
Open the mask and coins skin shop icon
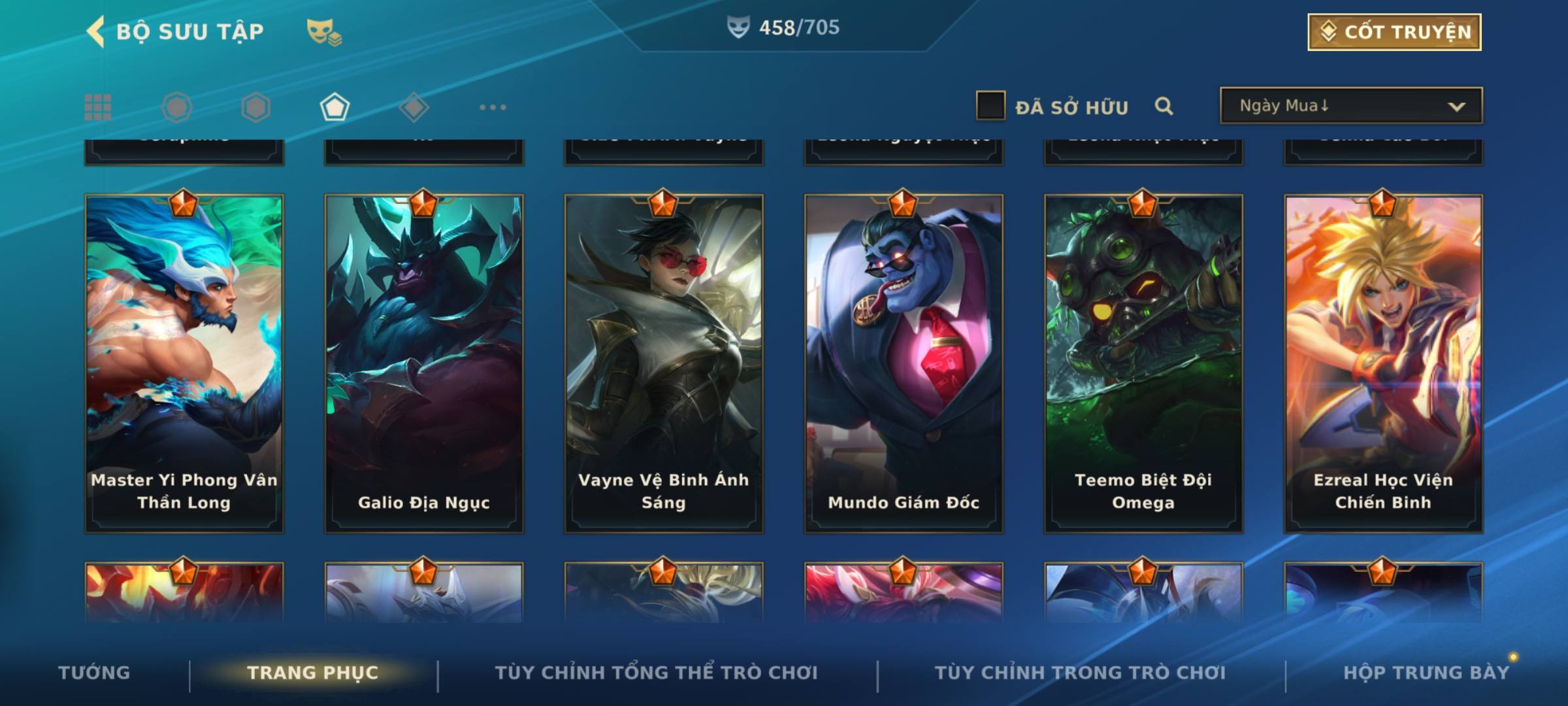324,32
